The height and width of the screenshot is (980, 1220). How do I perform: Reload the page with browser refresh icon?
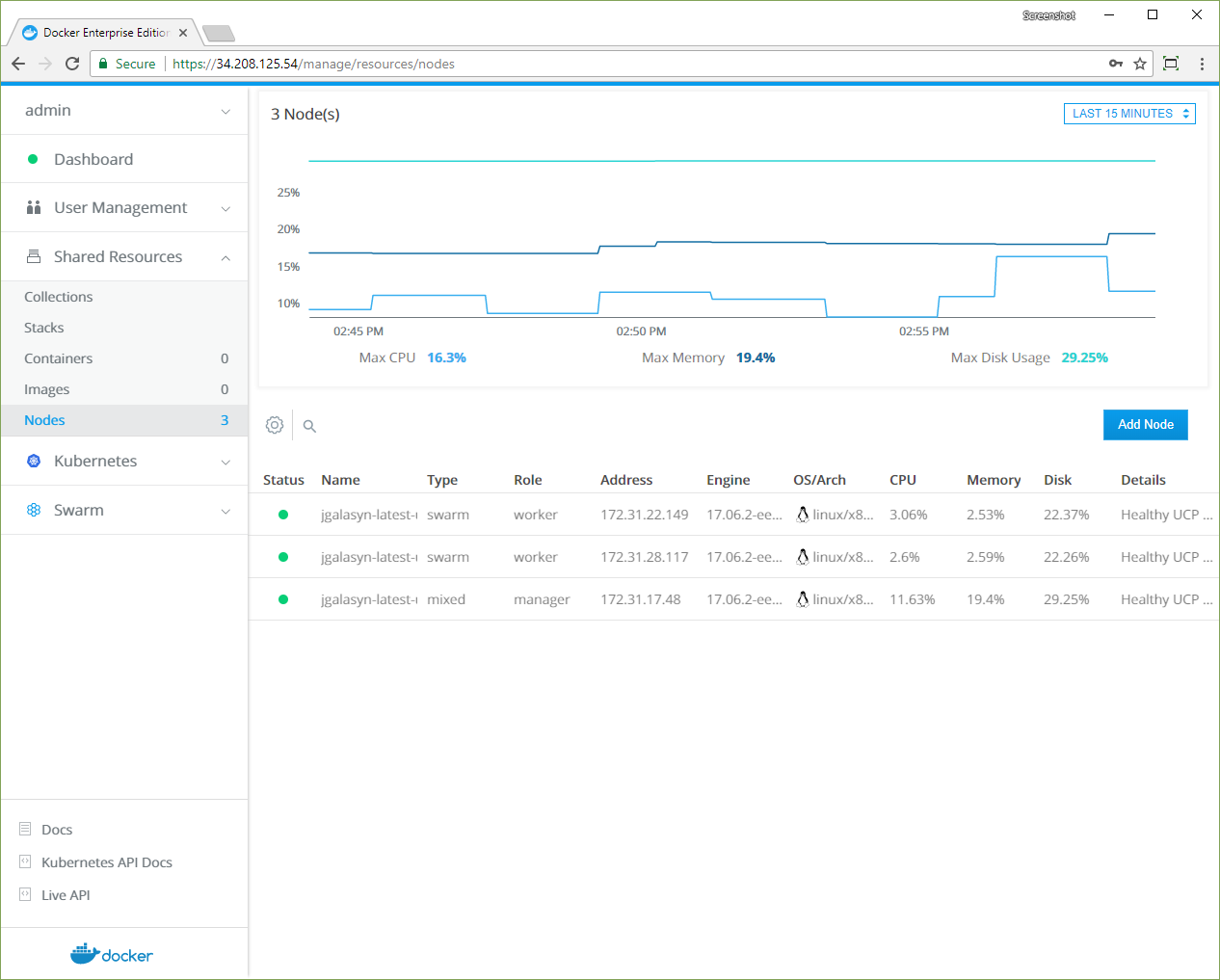tap(72, 64)
